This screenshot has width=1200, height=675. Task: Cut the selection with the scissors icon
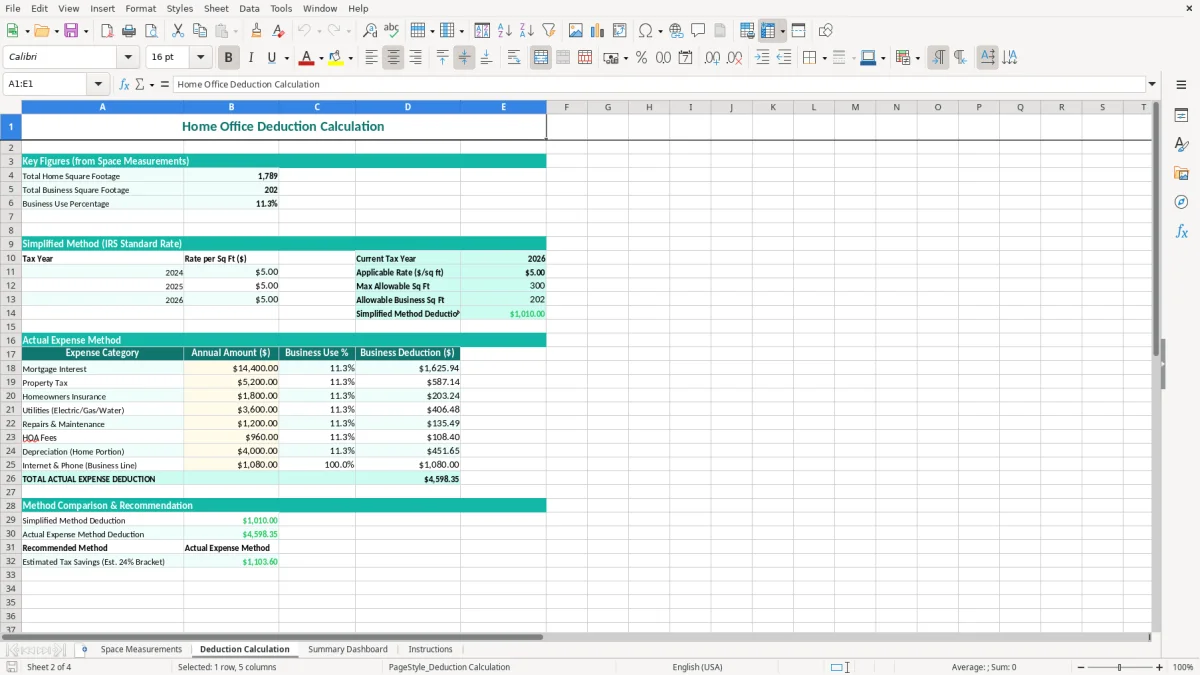point(178,31)
